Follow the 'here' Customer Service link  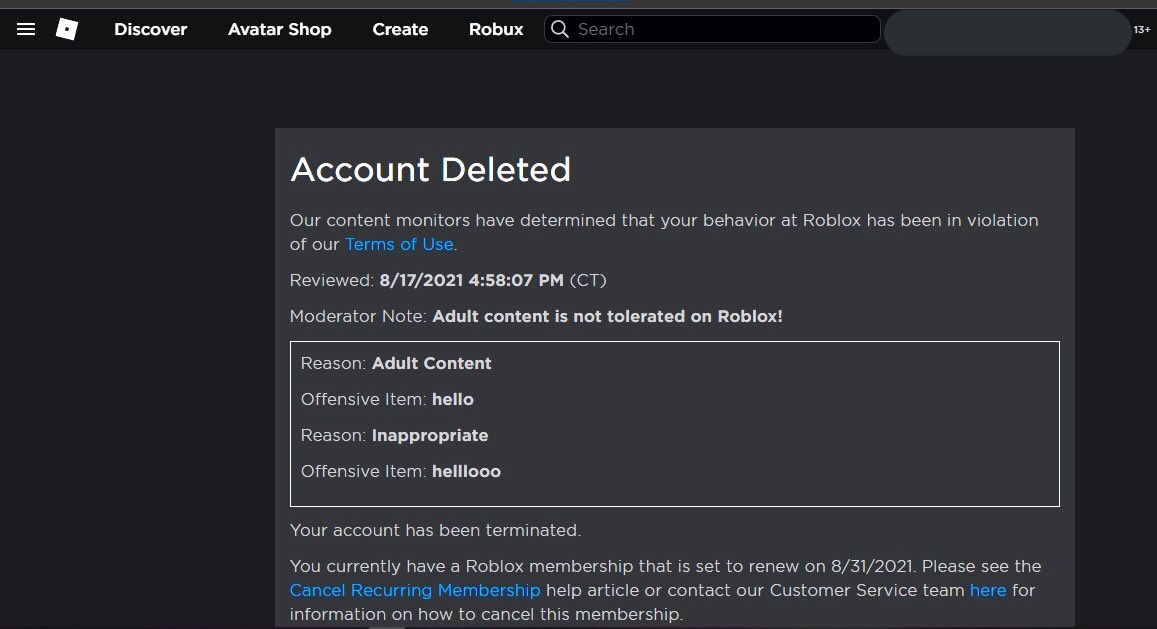(988, 591)
